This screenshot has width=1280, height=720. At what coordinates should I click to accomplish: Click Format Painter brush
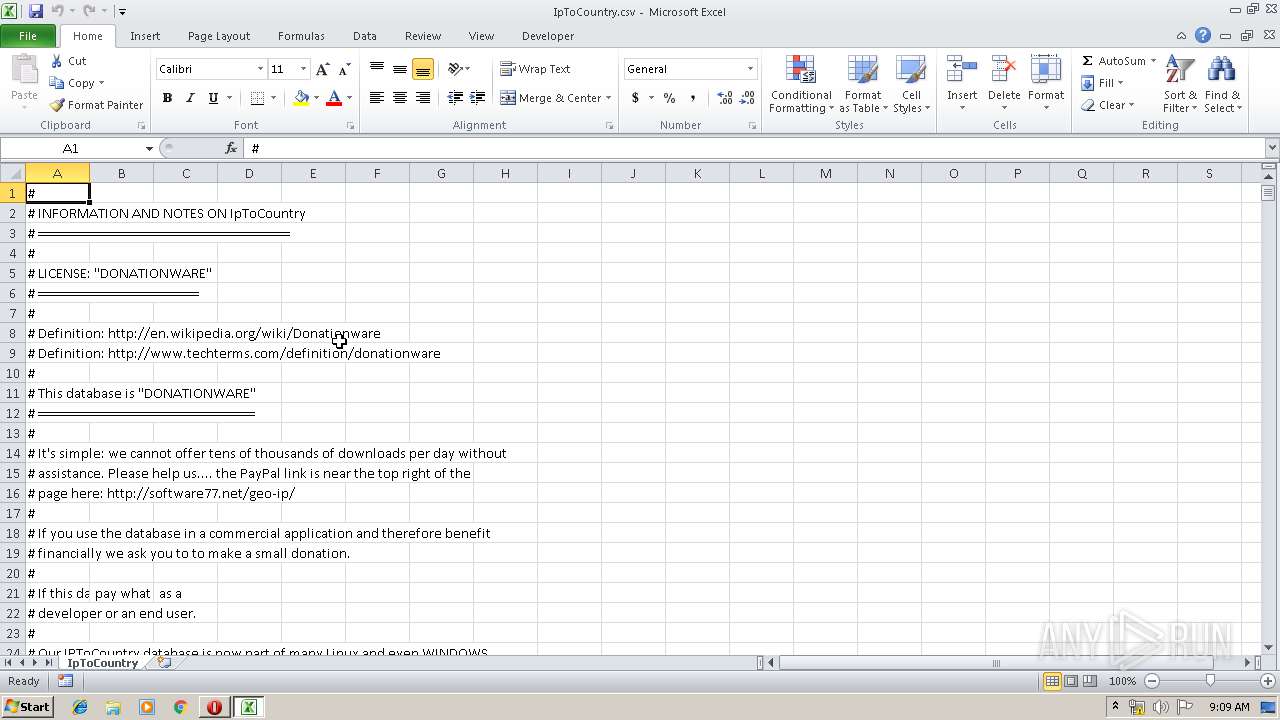(97, 105)
